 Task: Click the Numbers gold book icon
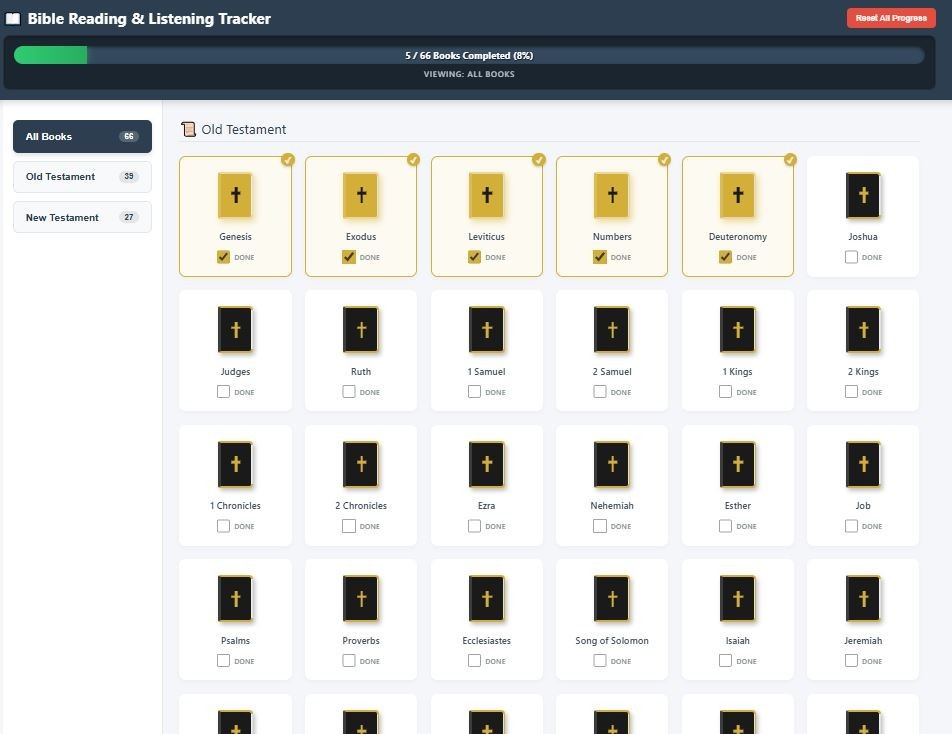[x=612, y=195]
